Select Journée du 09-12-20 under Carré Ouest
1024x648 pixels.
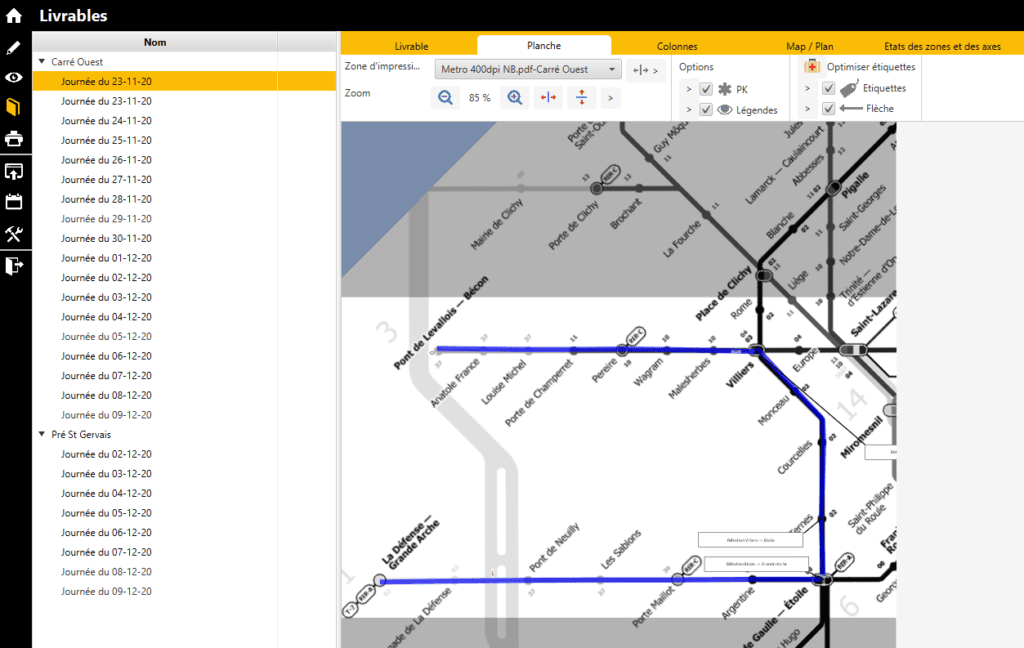106,415
